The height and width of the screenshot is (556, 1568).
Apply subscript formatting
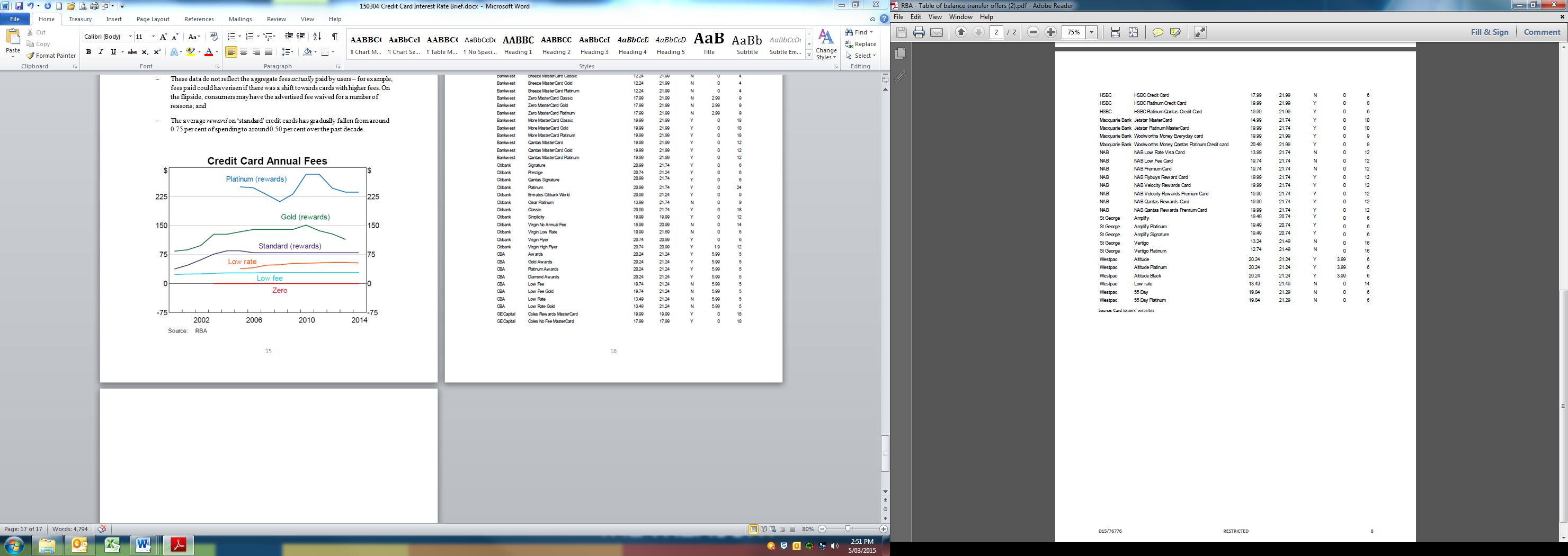point(145,52)
